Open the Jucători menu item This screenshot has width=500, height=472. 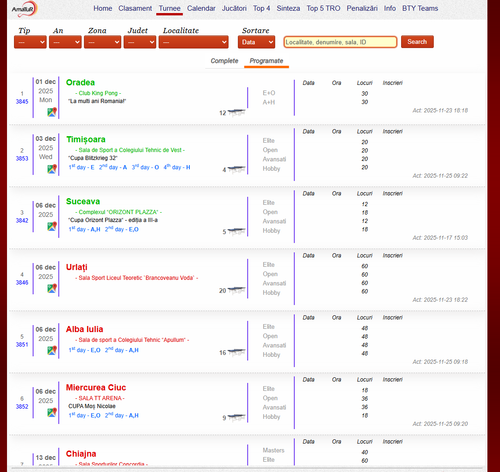(x=234, y=8)
